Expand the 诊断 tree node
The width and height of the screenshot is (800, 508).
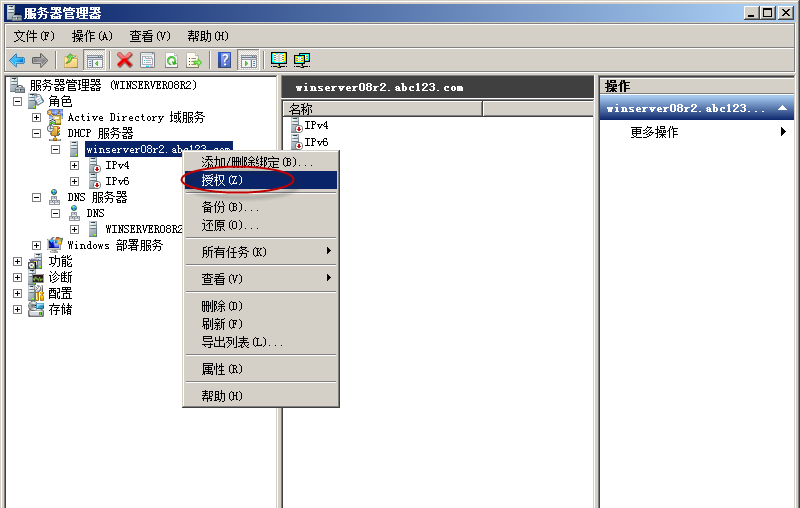pos(18,277)
